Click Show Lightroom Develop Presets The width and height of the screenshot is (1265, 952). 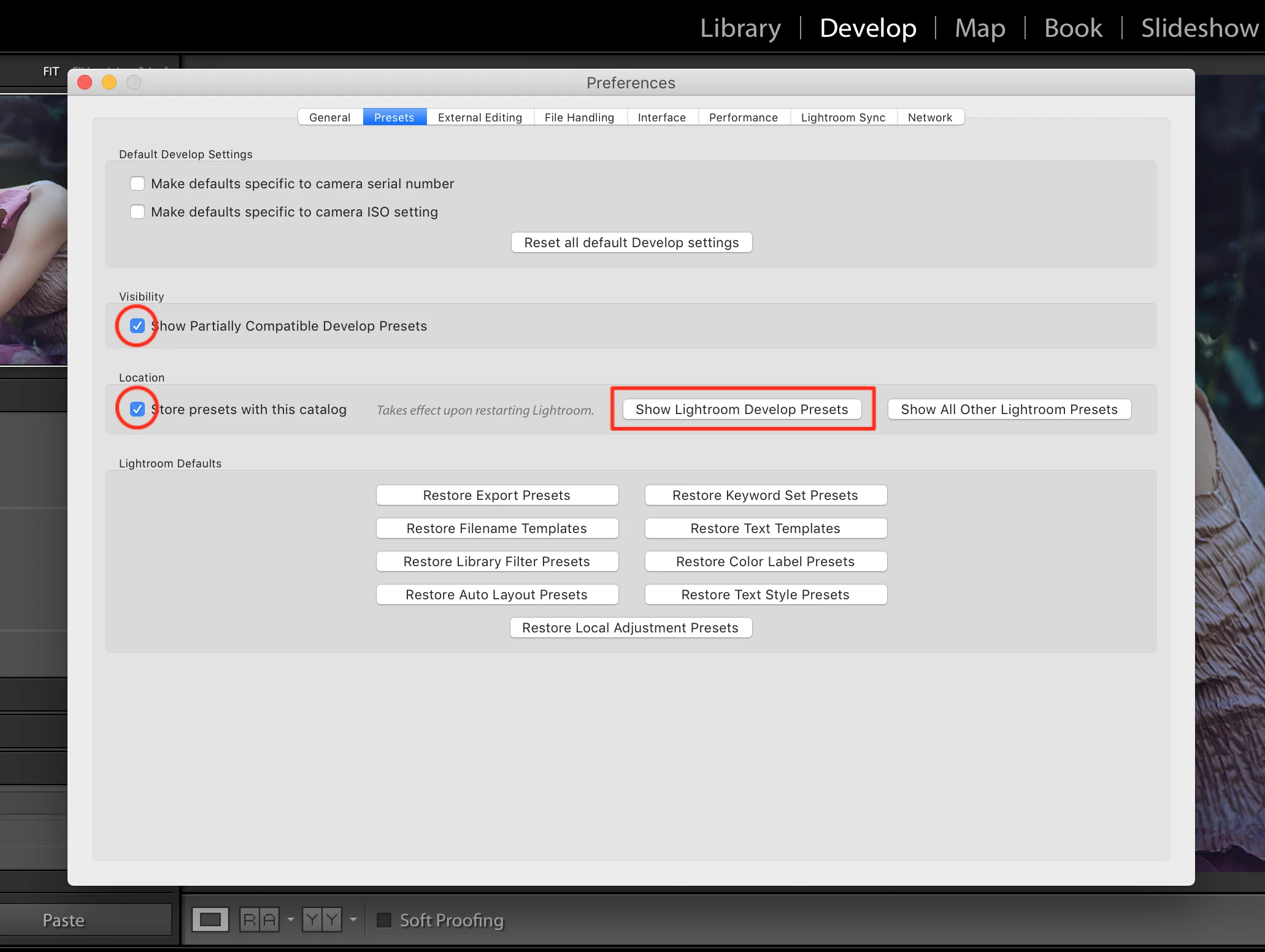pyautogui.click(x=742, y=409)
